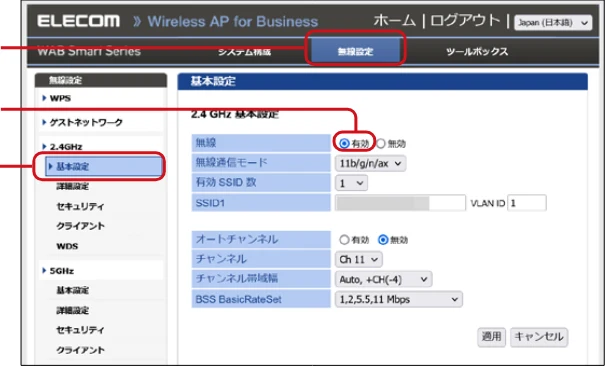The image size is (605, 366).
Task: Open the Japan (日本語) language dropdown
Action: [x=553, y=23]
